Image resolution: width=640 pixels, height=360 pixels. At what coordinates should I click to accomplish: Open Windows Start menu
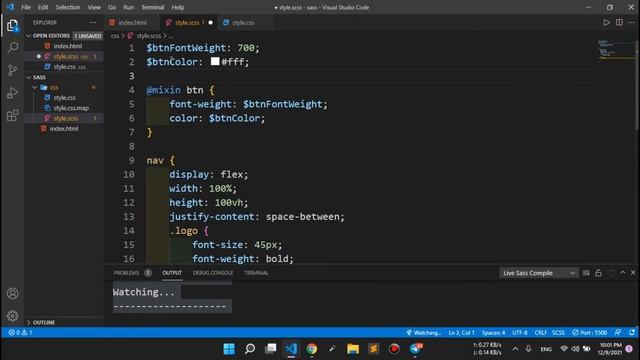click(229, 349)
